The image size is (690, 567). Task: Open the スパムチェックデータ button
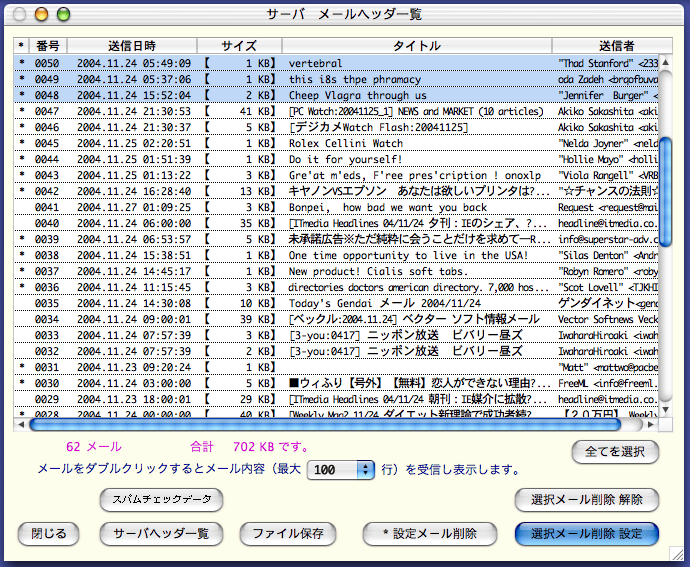pyautogui.click(x=161, y=500)
